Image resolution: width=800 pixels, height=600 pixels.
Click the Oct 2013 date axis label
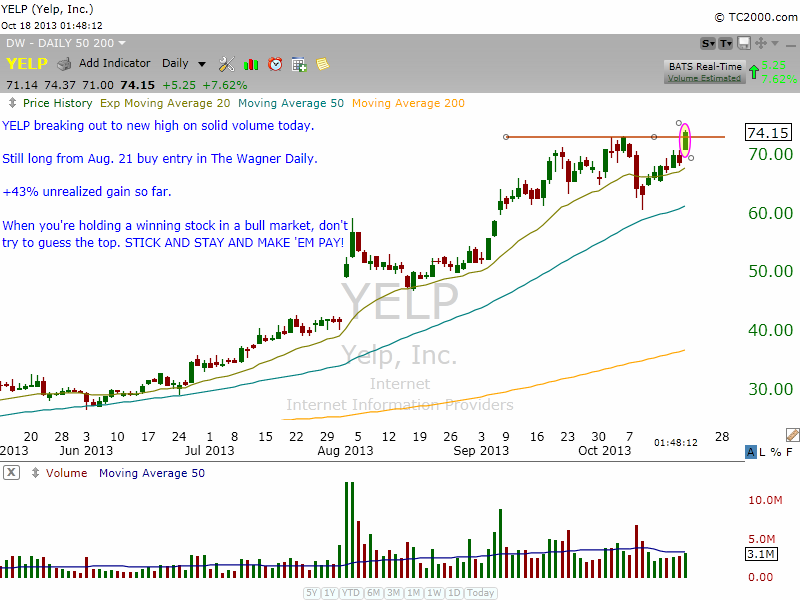pyautogui.click(x=605, y=451)
